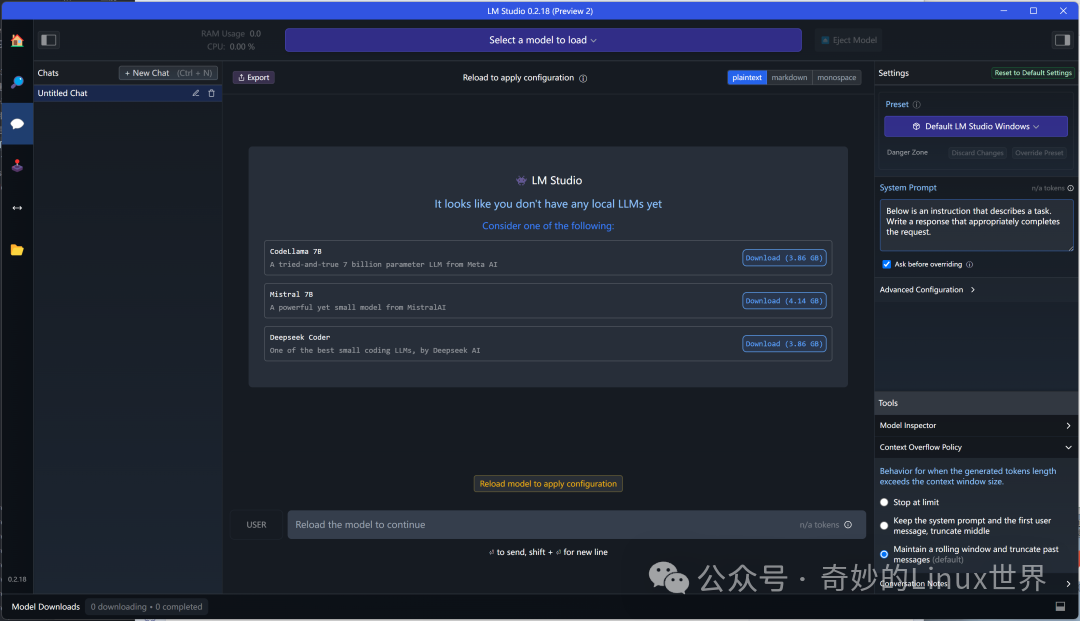Click the info icon next to Ask before overriding
The width and height of the screenshot is (1080, 621).
pyautogui.click(x=970, y=264)
